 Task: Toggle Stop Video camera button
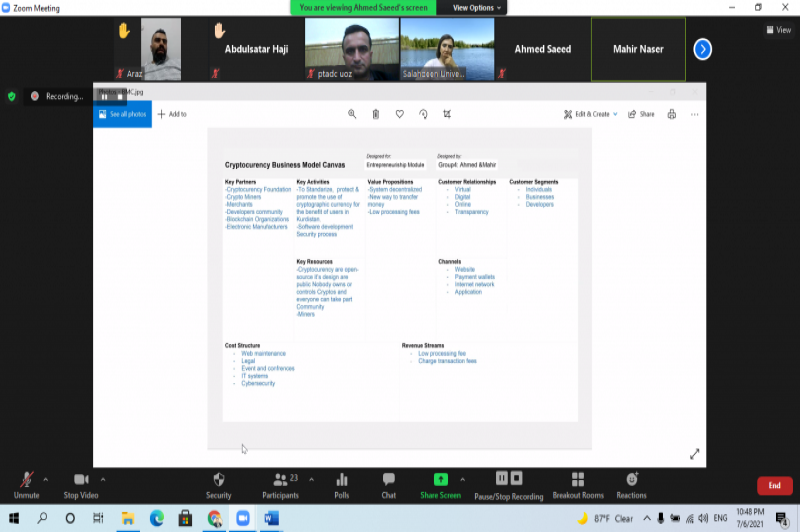(80, 481)
